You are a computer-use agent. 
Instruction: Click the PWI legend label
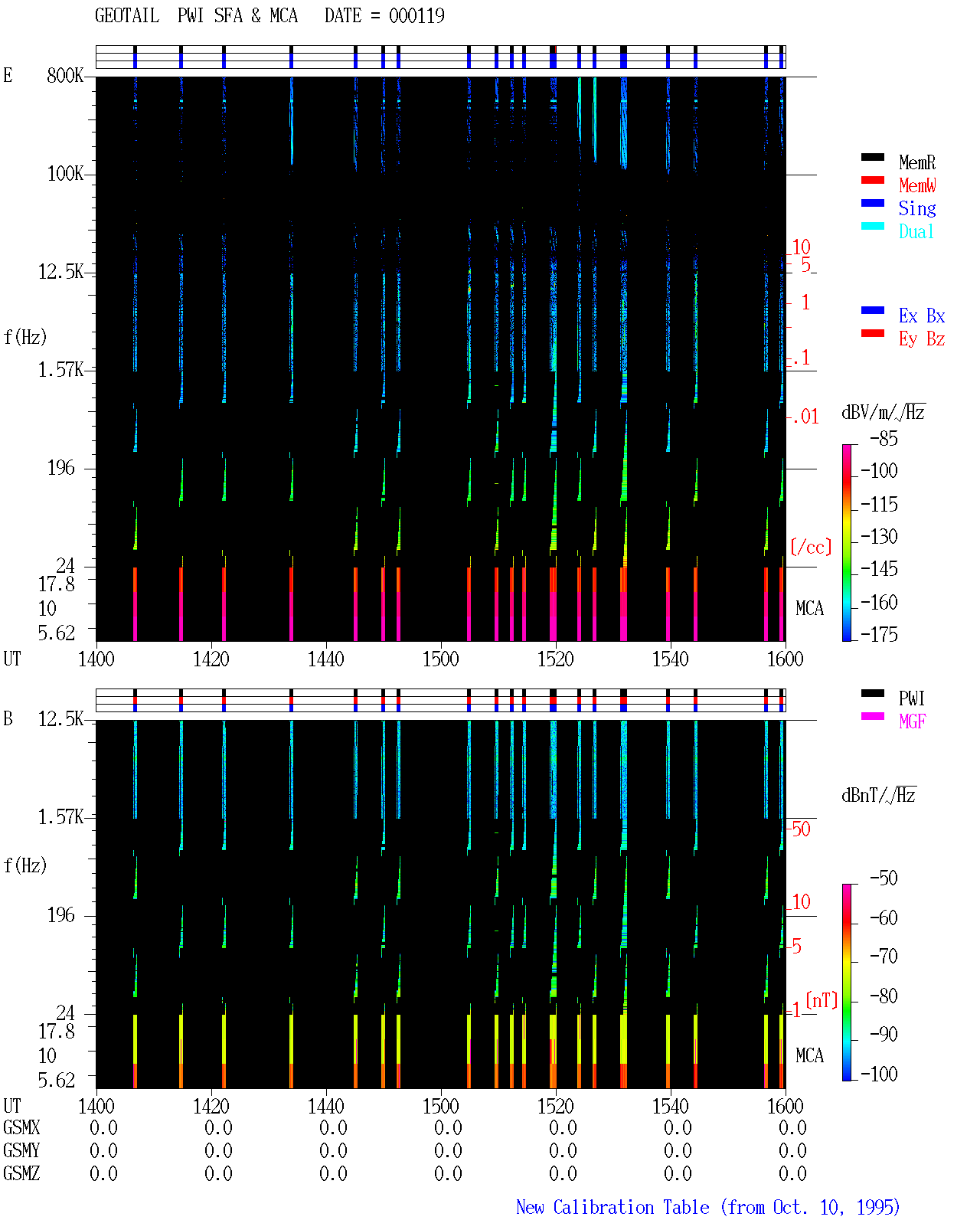tap(912, 698)
